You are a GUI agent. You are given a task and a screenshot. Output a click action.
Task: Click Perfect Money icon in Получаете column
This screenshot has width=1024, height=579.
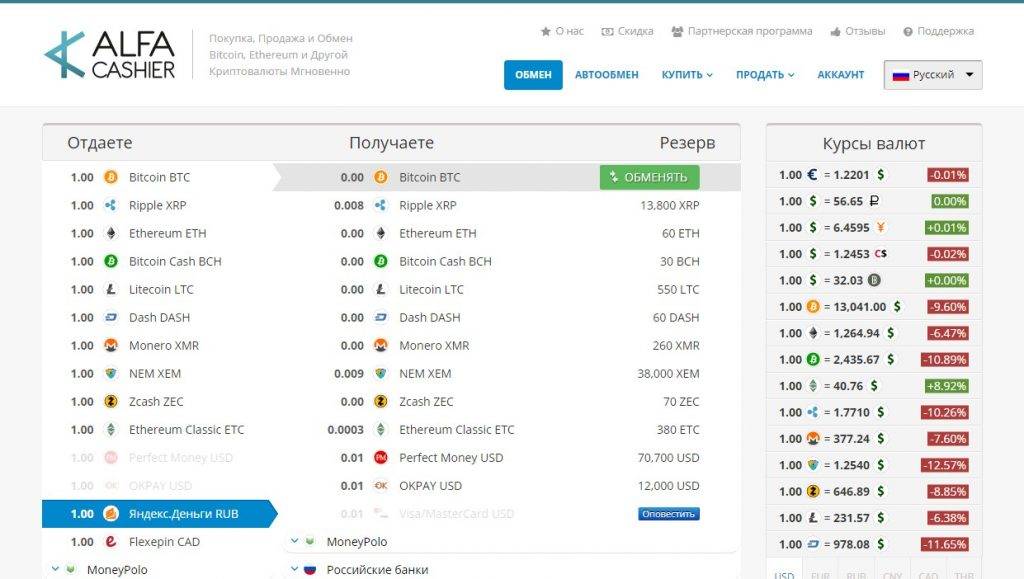click(381, 458)
